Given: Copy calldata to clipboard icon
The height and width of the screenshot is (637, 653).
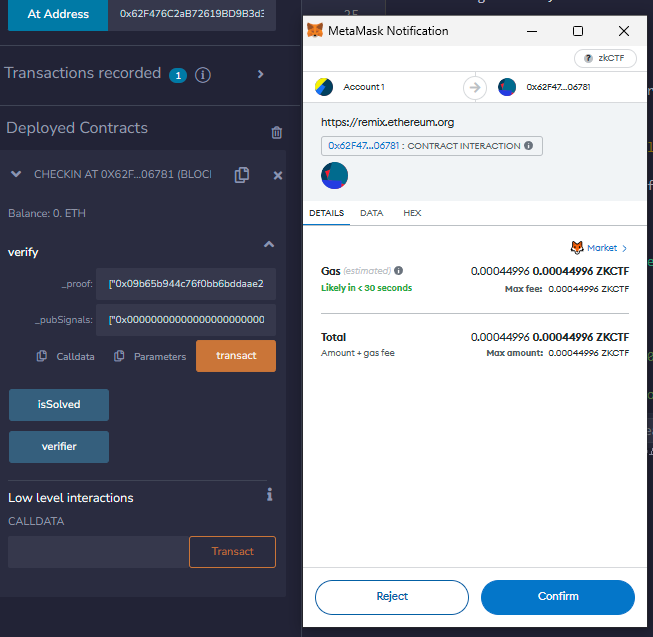Looking at the screenshot, I should pos(42,356).
